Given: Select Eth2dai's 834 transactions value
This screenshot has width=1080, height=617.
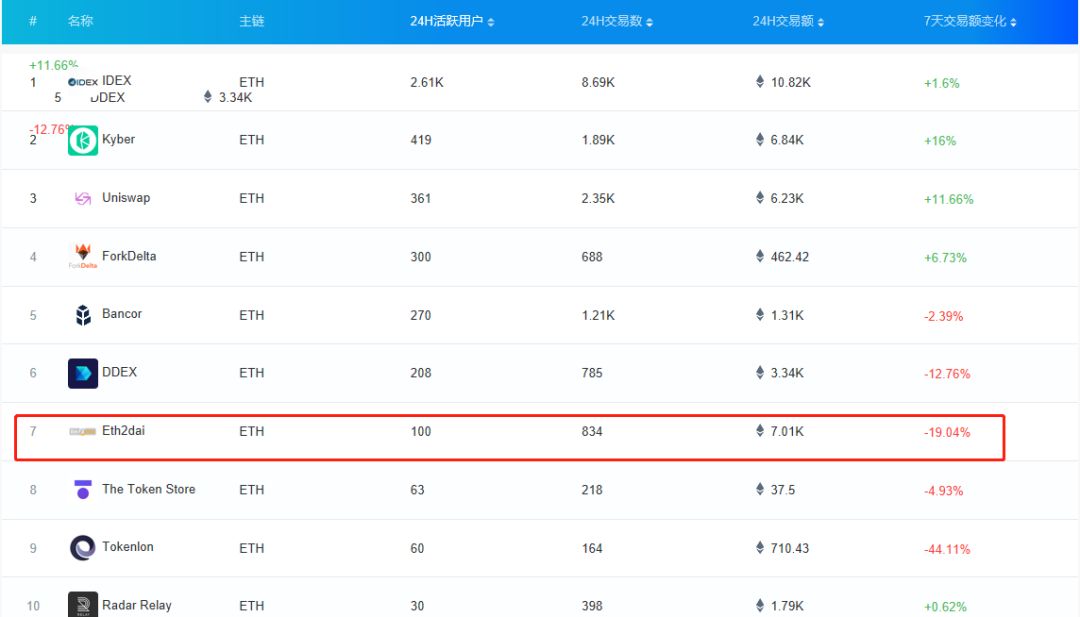Looking at the screenshot, I should tap(592, 432).
